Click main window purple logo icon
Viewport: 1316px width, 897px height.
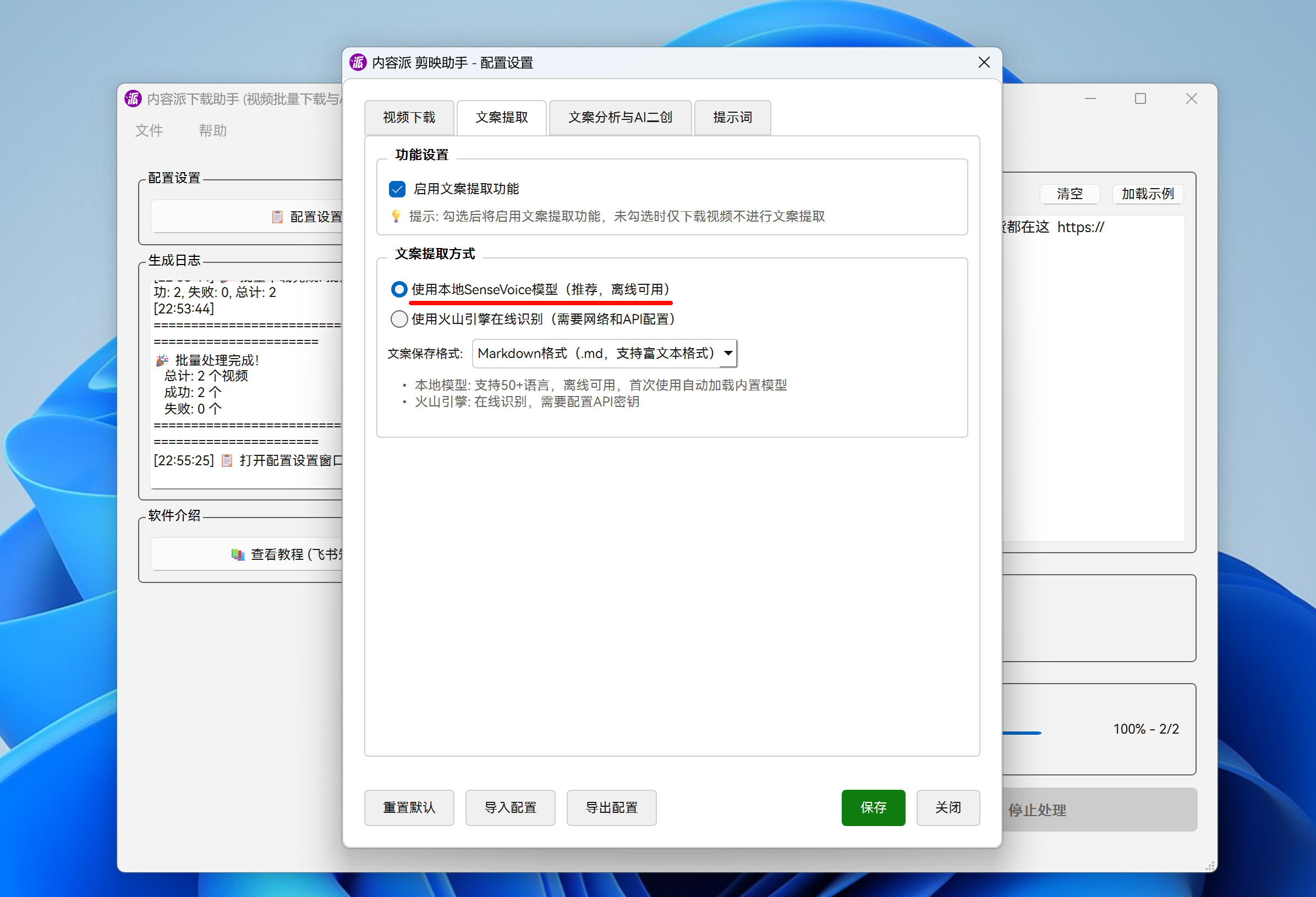(x=133, y=99)
